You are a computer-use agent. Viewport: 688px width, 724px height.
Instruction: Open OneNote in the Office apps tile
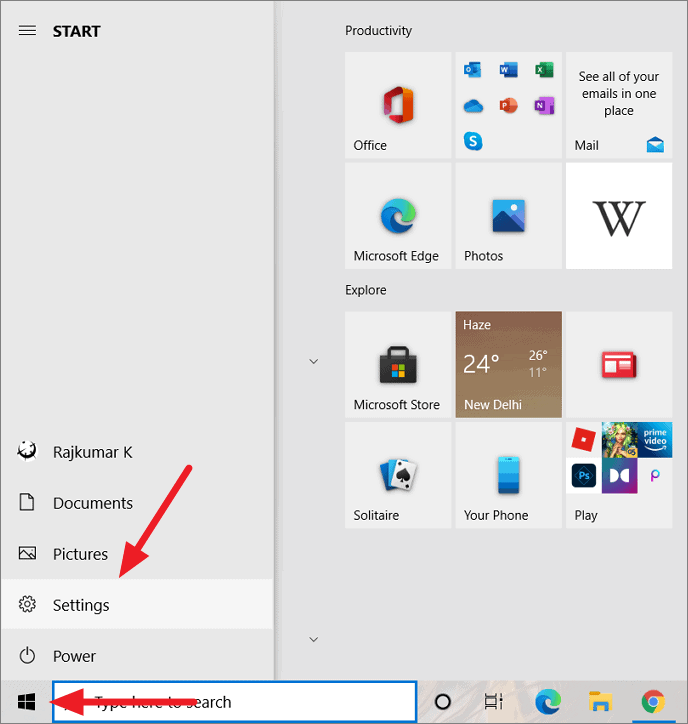pyautogui.click(x=544, y=106)
